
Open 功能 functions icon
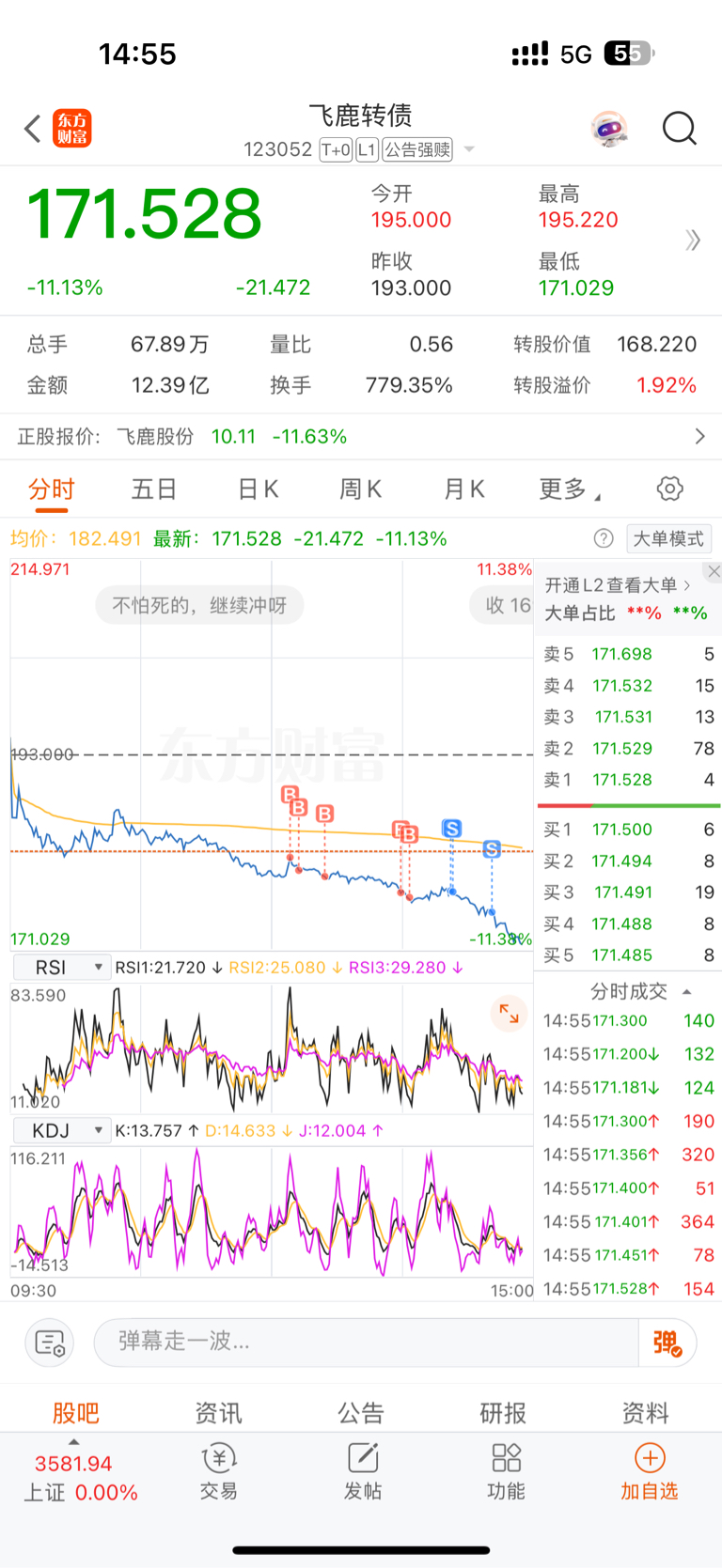coord(506,1472)
